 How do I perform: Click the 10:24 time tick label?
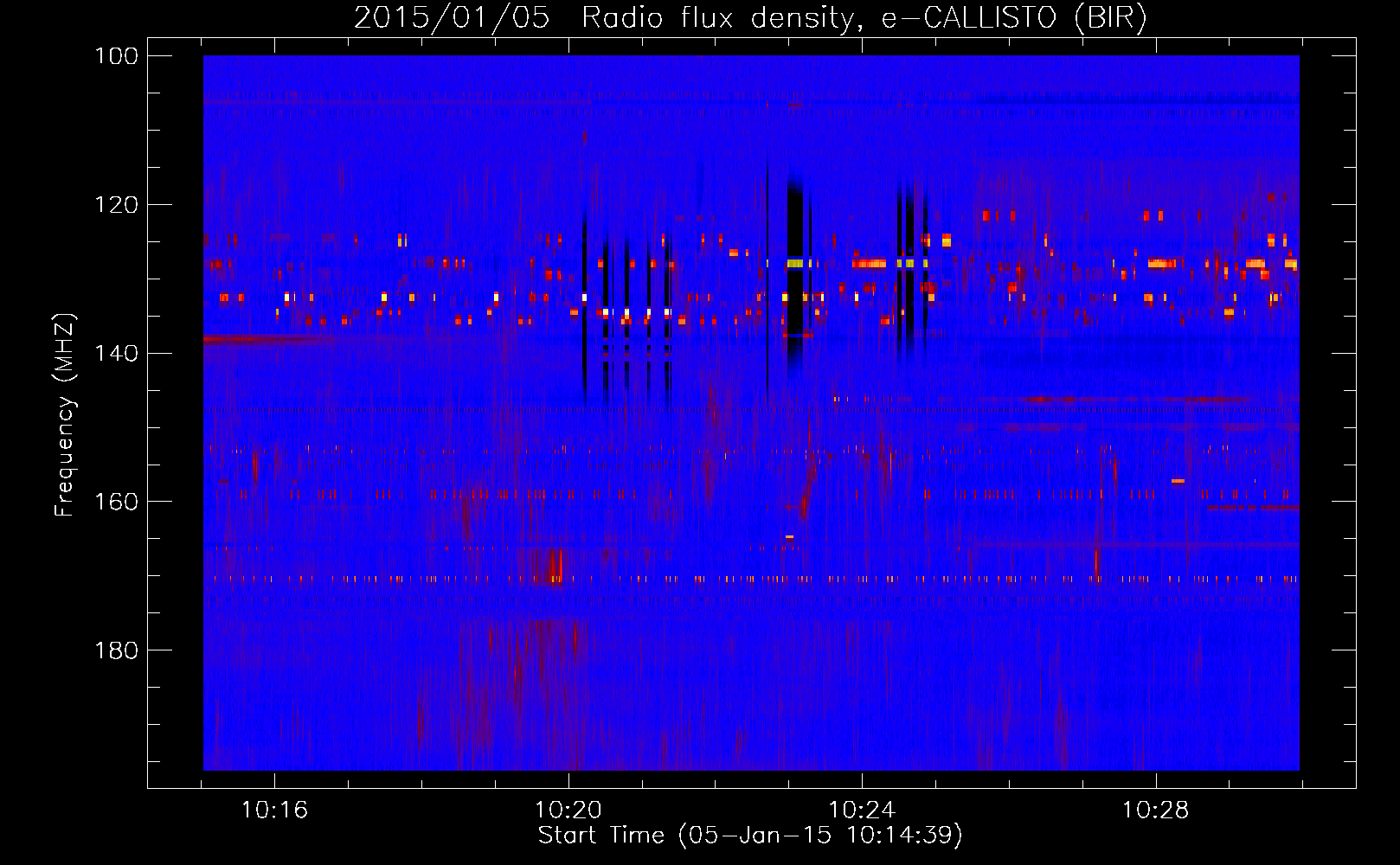click(862, 811)
